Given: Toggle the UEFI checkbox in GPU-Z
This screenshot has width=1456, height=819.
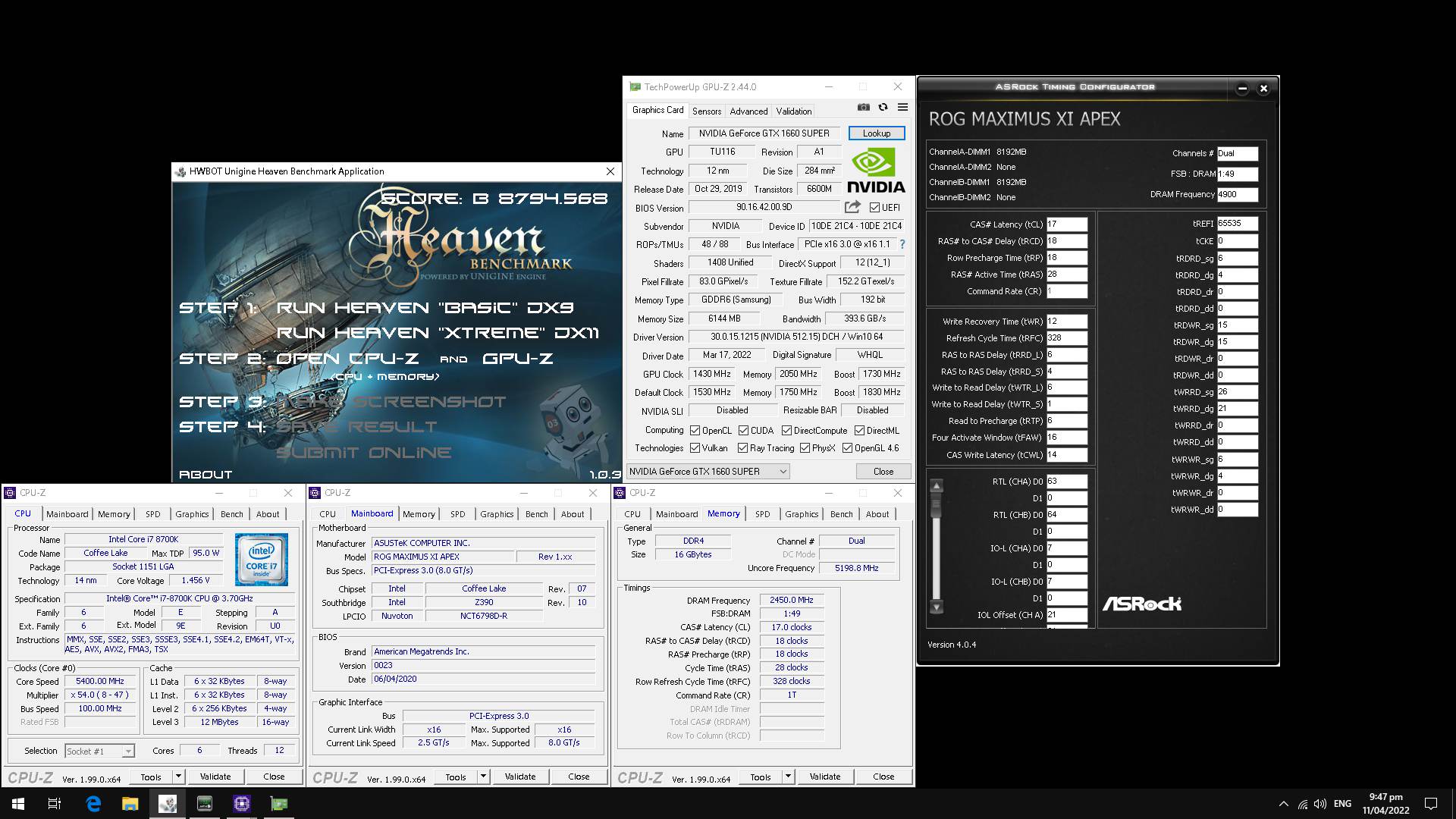Looking at the screenshot, I should [x=874, y=207].
